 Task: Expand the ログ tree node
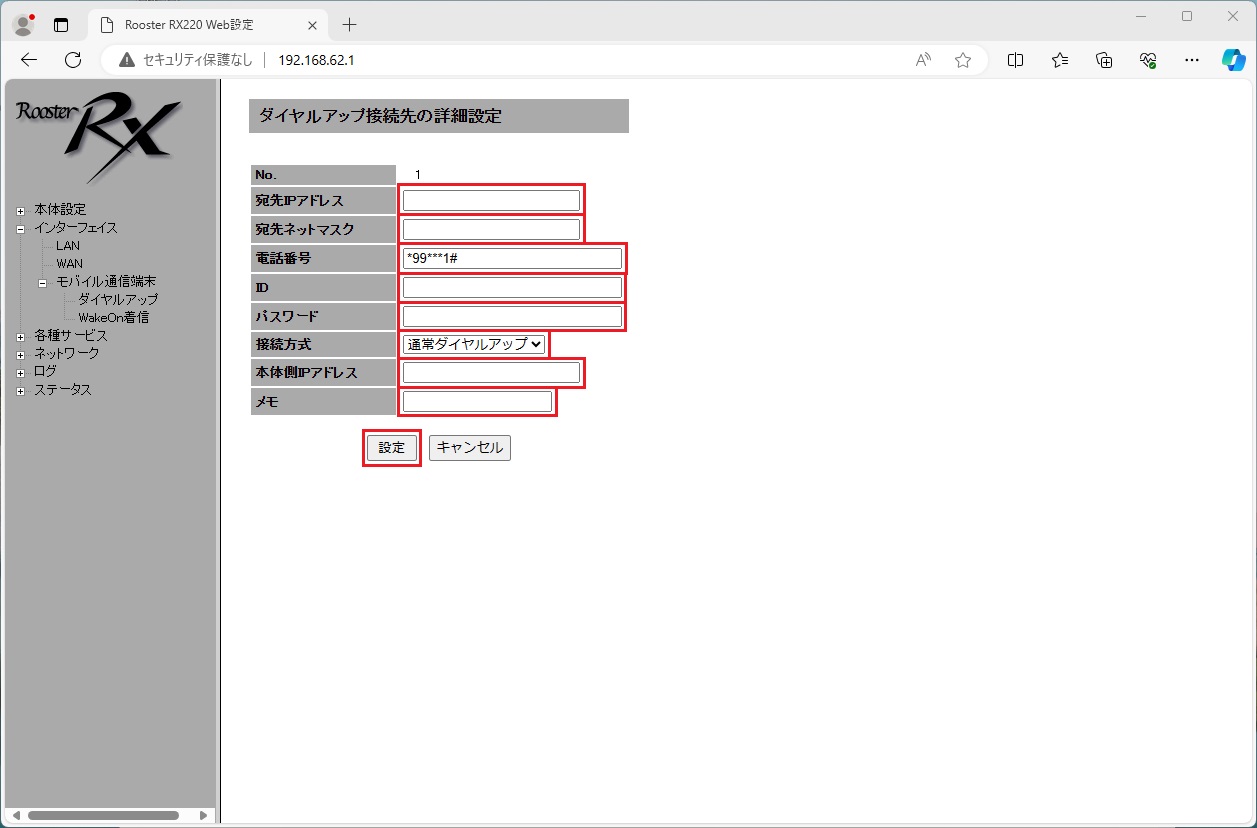pos(21,372)
